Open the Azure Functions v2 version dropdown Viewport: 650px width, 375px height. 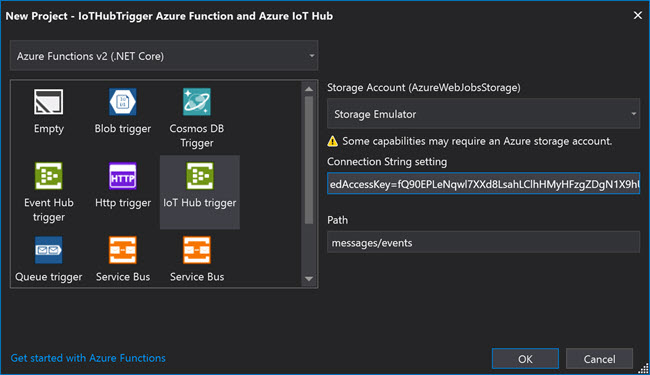[x=164, y=56]
